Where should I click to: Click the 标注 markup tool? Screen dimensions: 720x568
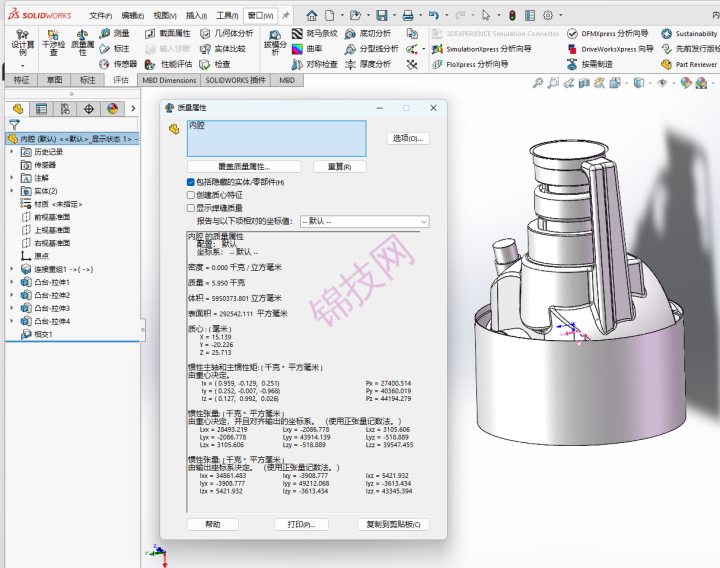tap(115, 49)
